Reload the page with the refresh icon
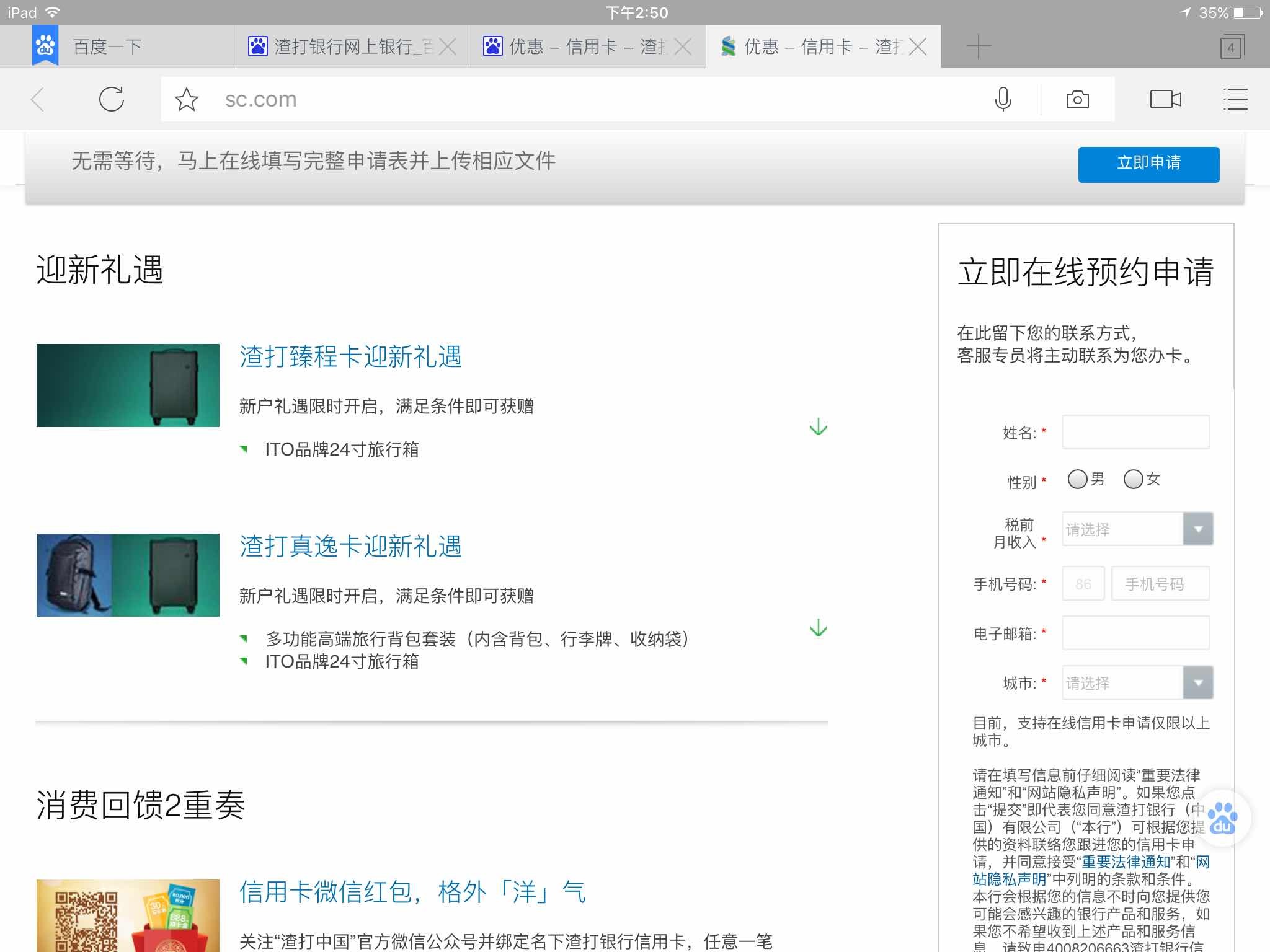1270x952 pixels. coord(112,99)
